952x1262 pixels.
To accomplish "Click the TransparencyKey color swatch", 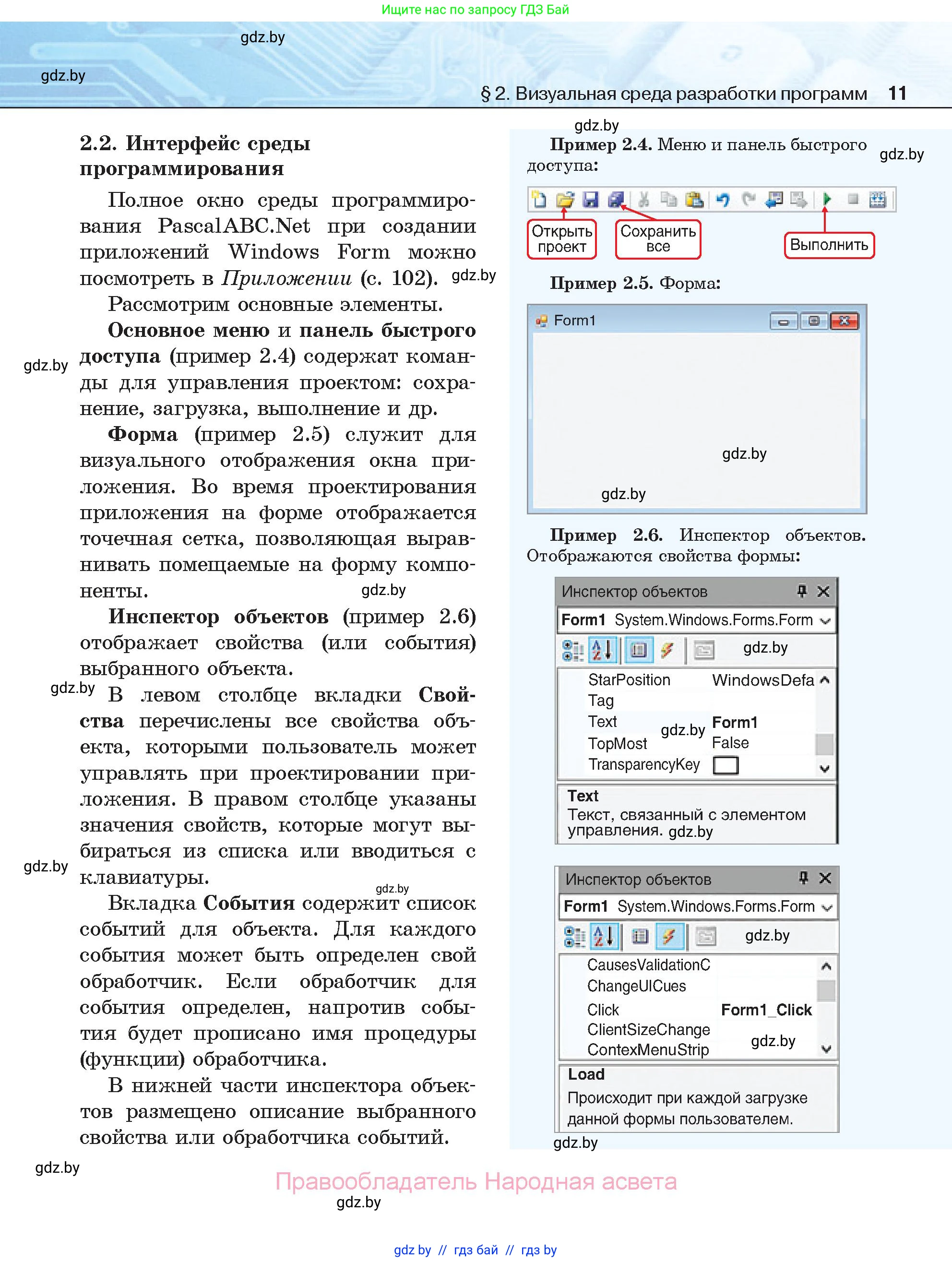I will click(726, 764).
